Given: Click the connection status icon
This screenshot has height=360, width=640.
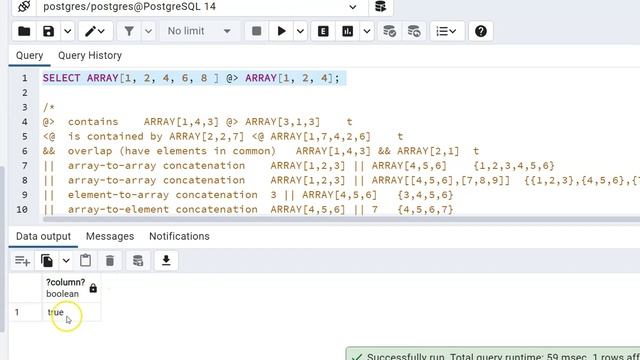Looking at the screenshot, I should [x=24, y=7].
